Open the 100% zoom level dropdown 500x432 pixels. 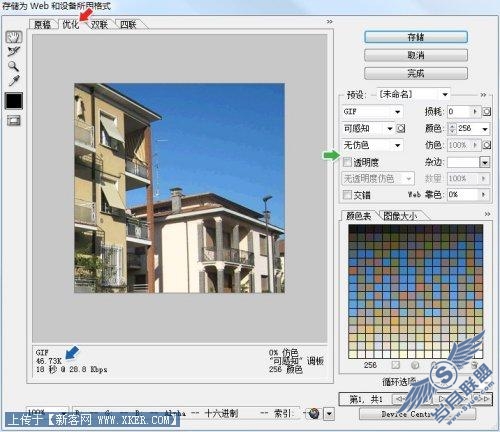(47, 412)
